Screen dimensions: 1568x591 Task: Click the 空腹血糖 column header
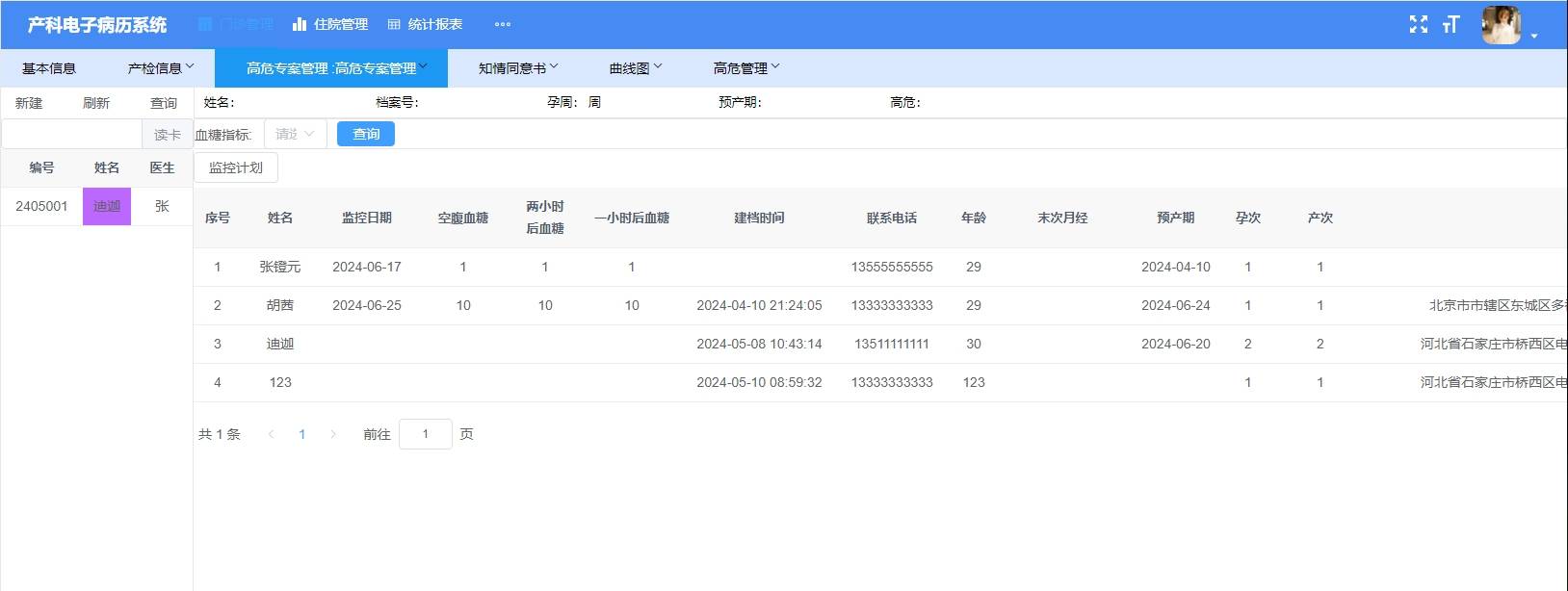tap(463, 218)
